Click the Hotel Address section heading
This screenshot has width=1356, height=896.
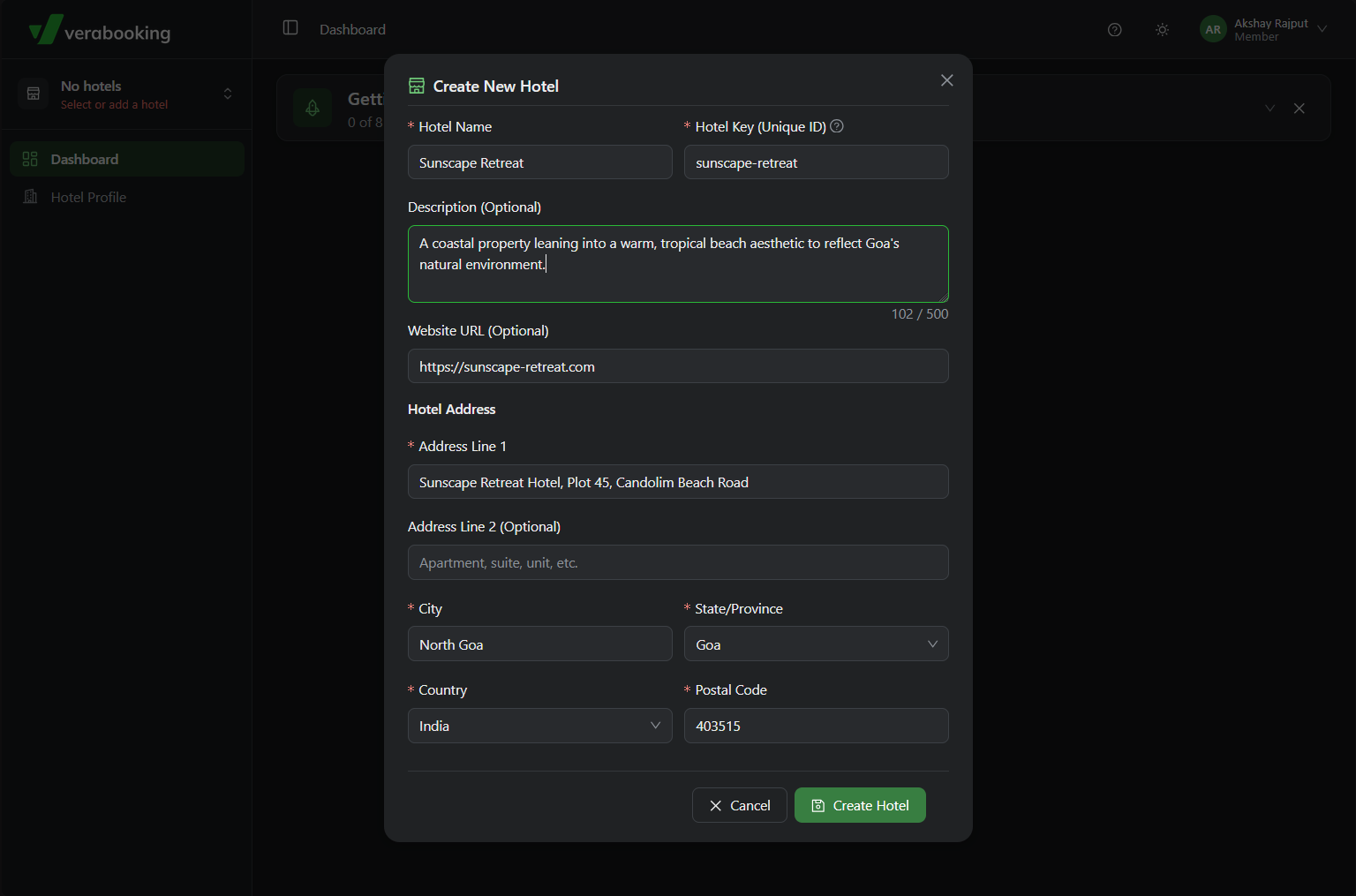point(451,410)
